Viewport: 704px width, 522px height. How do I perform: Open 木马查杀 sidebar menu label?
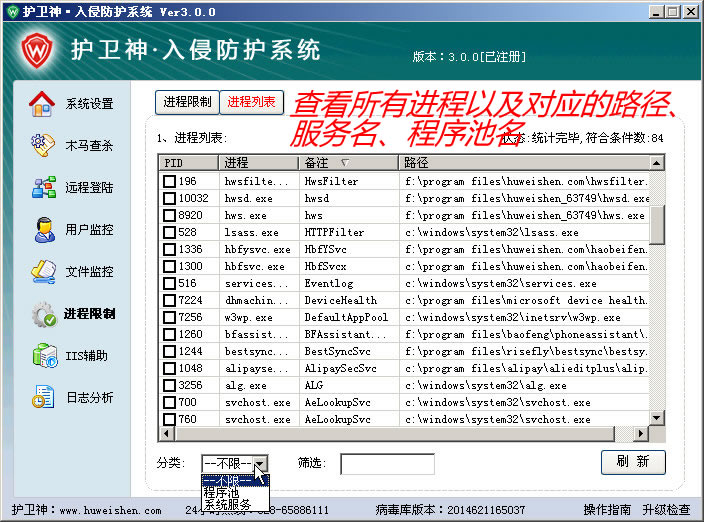pyautogui.click(x=89, y=145)
